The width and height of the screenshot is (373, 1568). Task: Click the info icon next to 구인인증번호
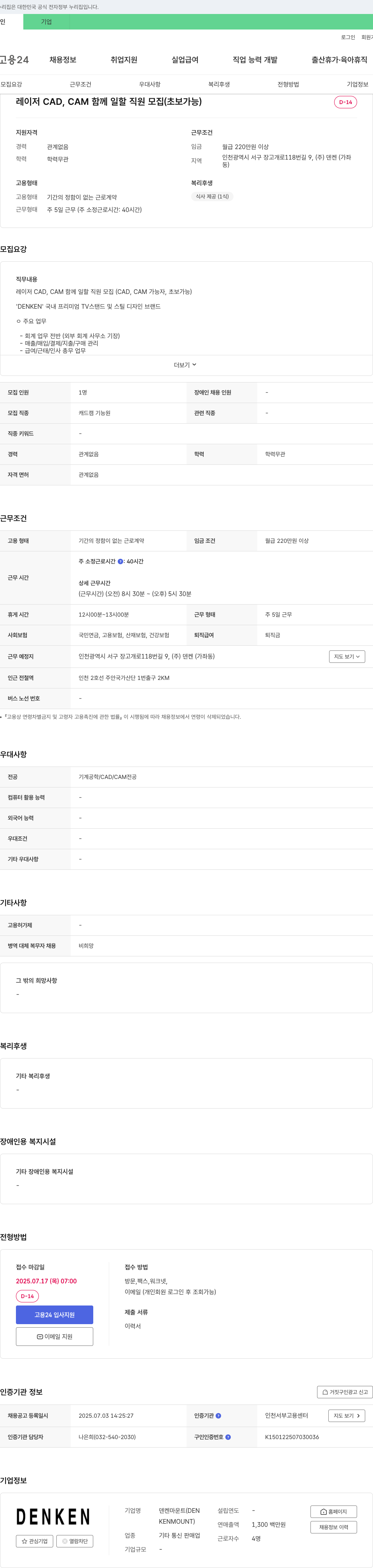228,1437
